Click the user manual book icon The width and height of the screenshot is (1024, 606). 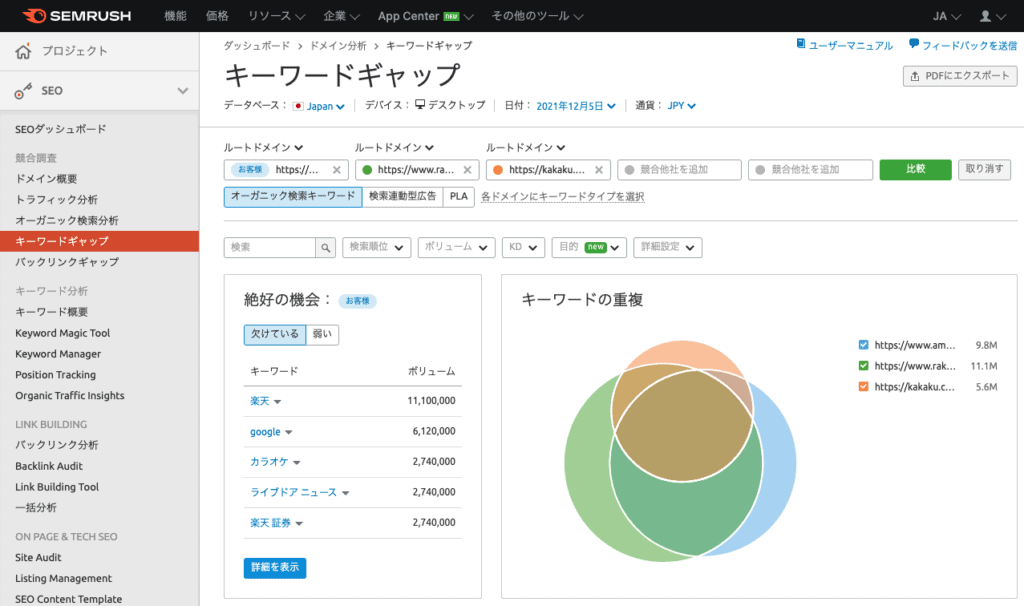coord(801,44)
